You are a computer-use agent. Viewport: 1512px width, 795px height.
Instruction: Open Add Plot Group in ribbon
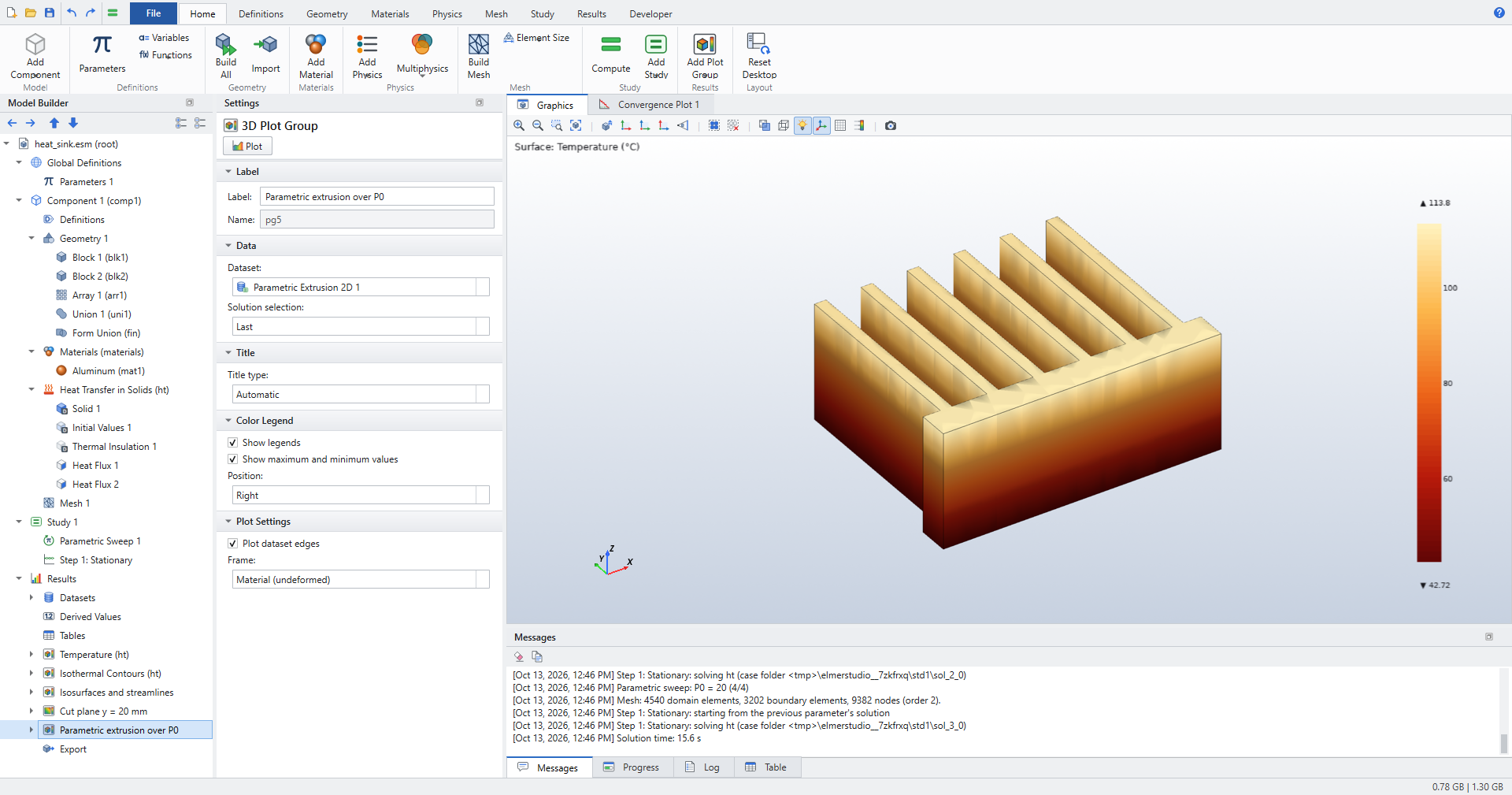click(705, 56)
